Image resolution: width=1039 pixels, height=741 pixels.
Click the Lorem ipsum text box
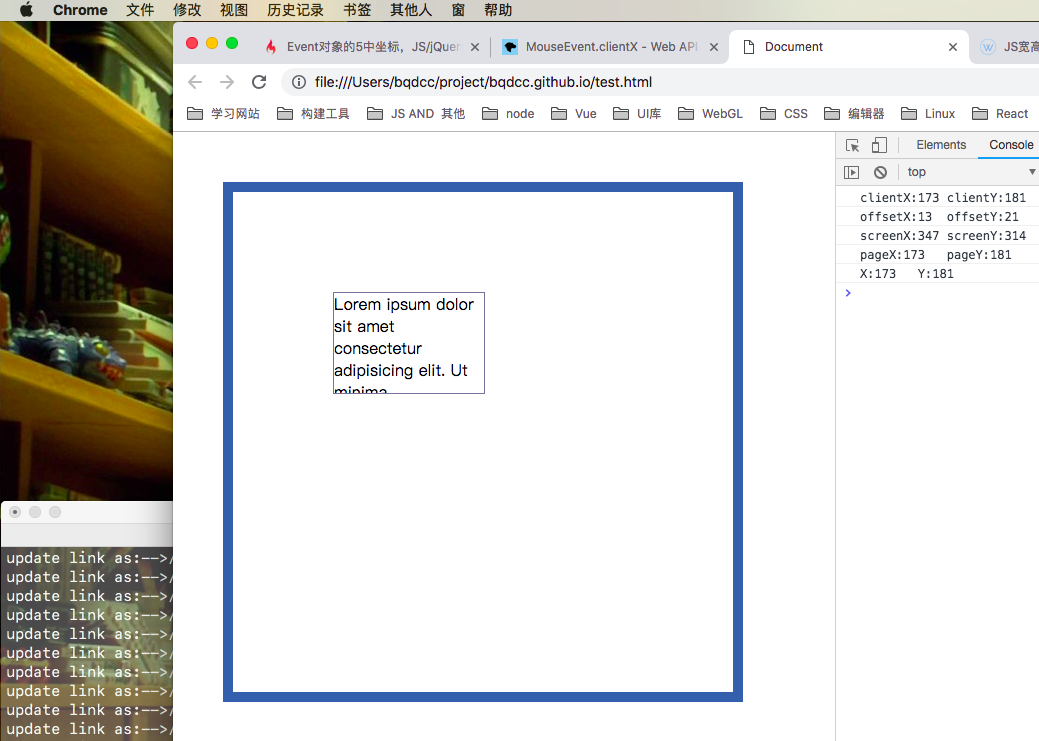[x=408, y=342]
